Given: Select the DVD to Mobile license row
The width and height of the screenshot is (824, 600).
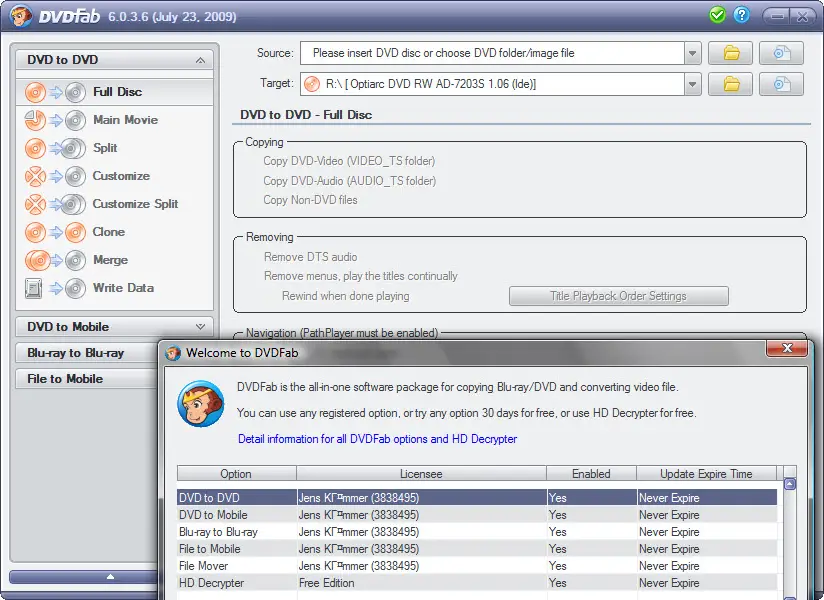Looking at the screenshot, I should pos(477,515).
